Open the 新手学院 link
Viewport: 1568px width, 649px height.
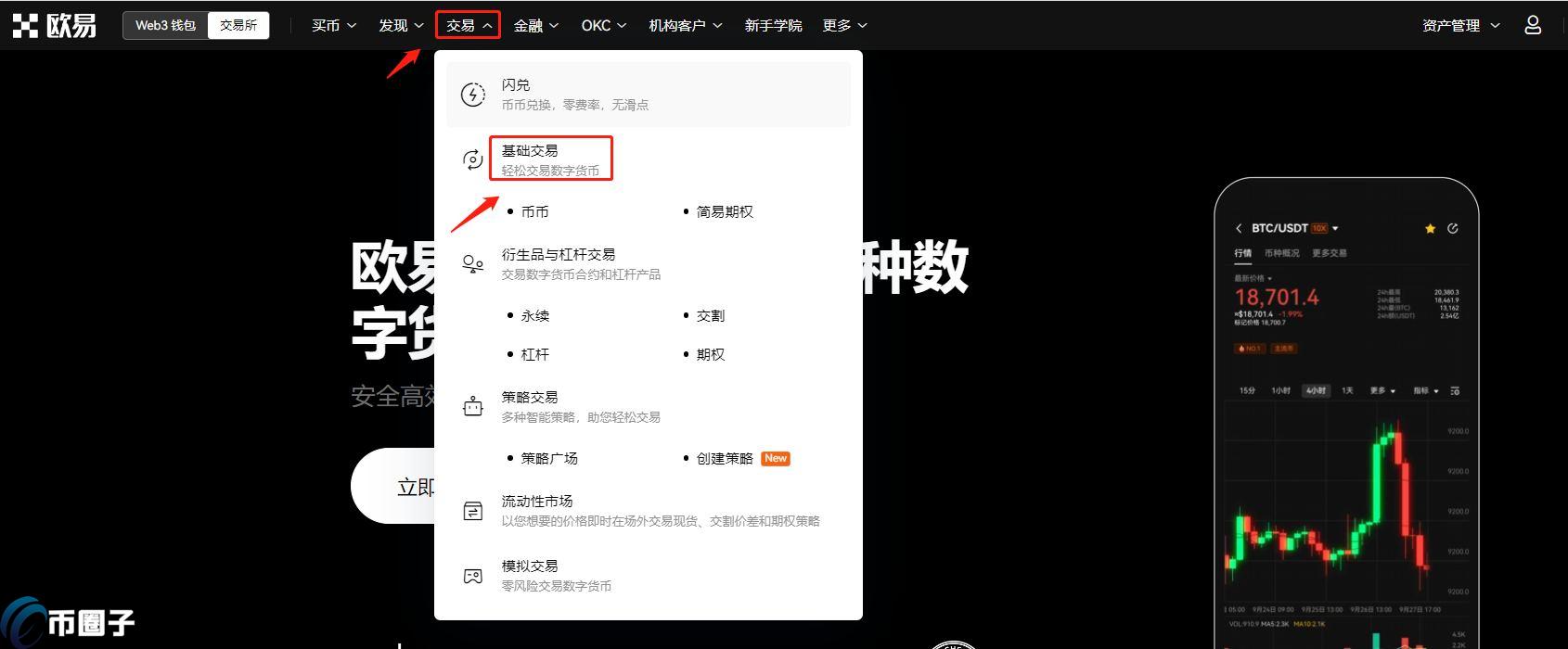pyautogui.click(x=773, y=26)
